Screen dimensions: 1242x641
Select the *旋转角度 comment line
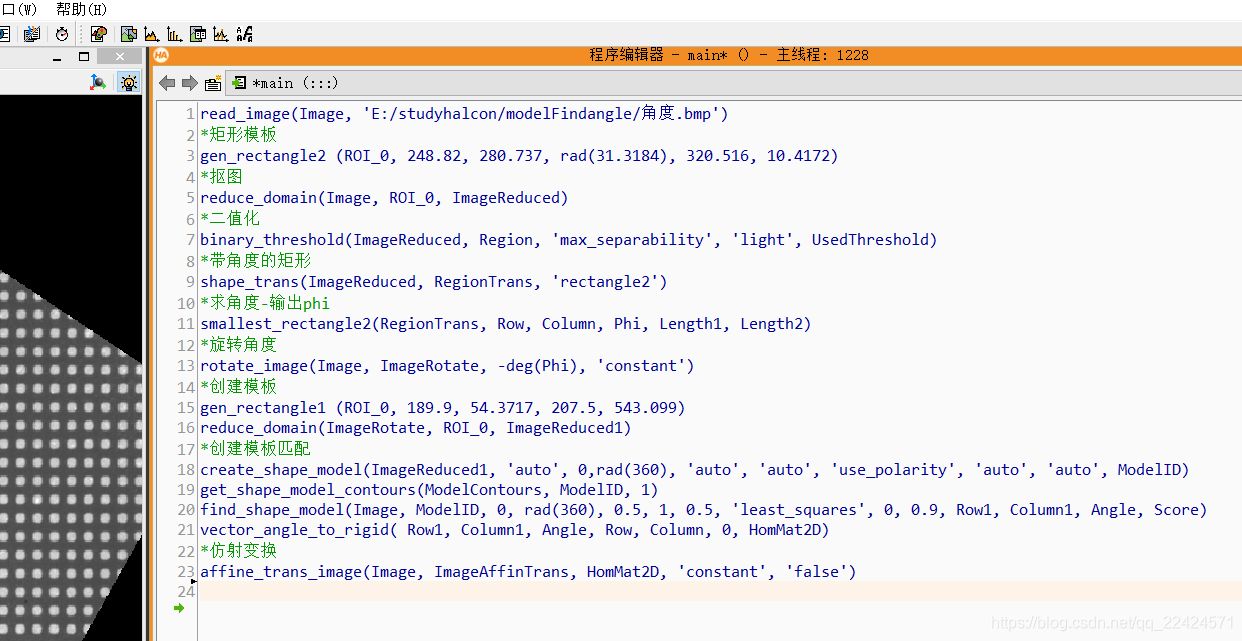tap(238, 344)
